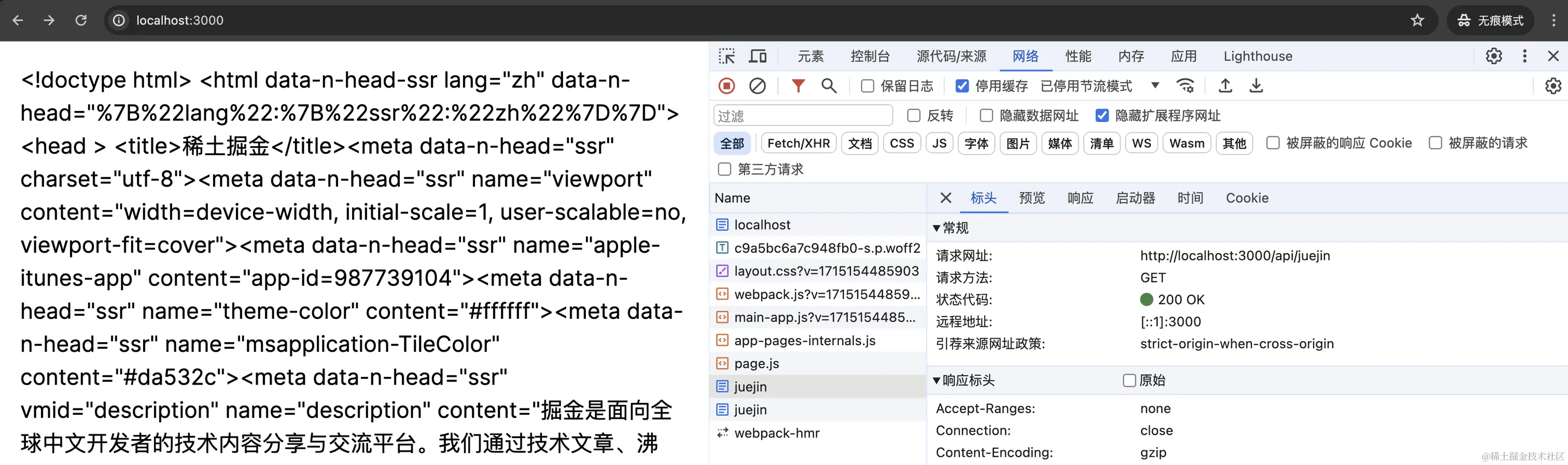1568x465 pixels.
Task: Toggle the network filter funnel icon
Action: pyautogui.click(x=798, y=86)
